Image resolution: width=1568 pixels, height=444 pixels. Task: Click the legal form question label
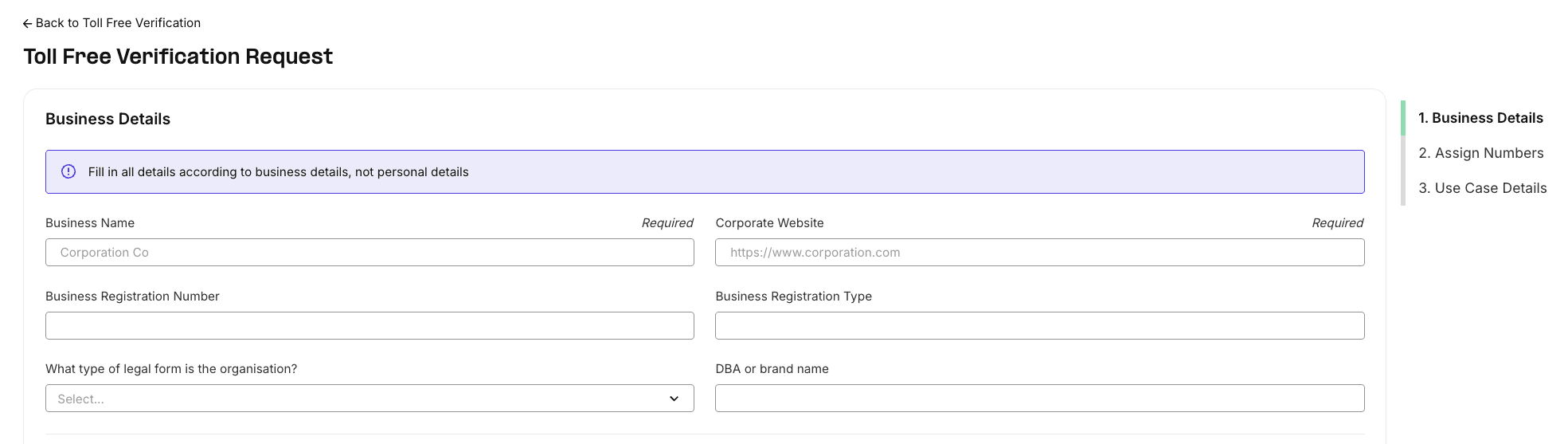pos(171,369)
